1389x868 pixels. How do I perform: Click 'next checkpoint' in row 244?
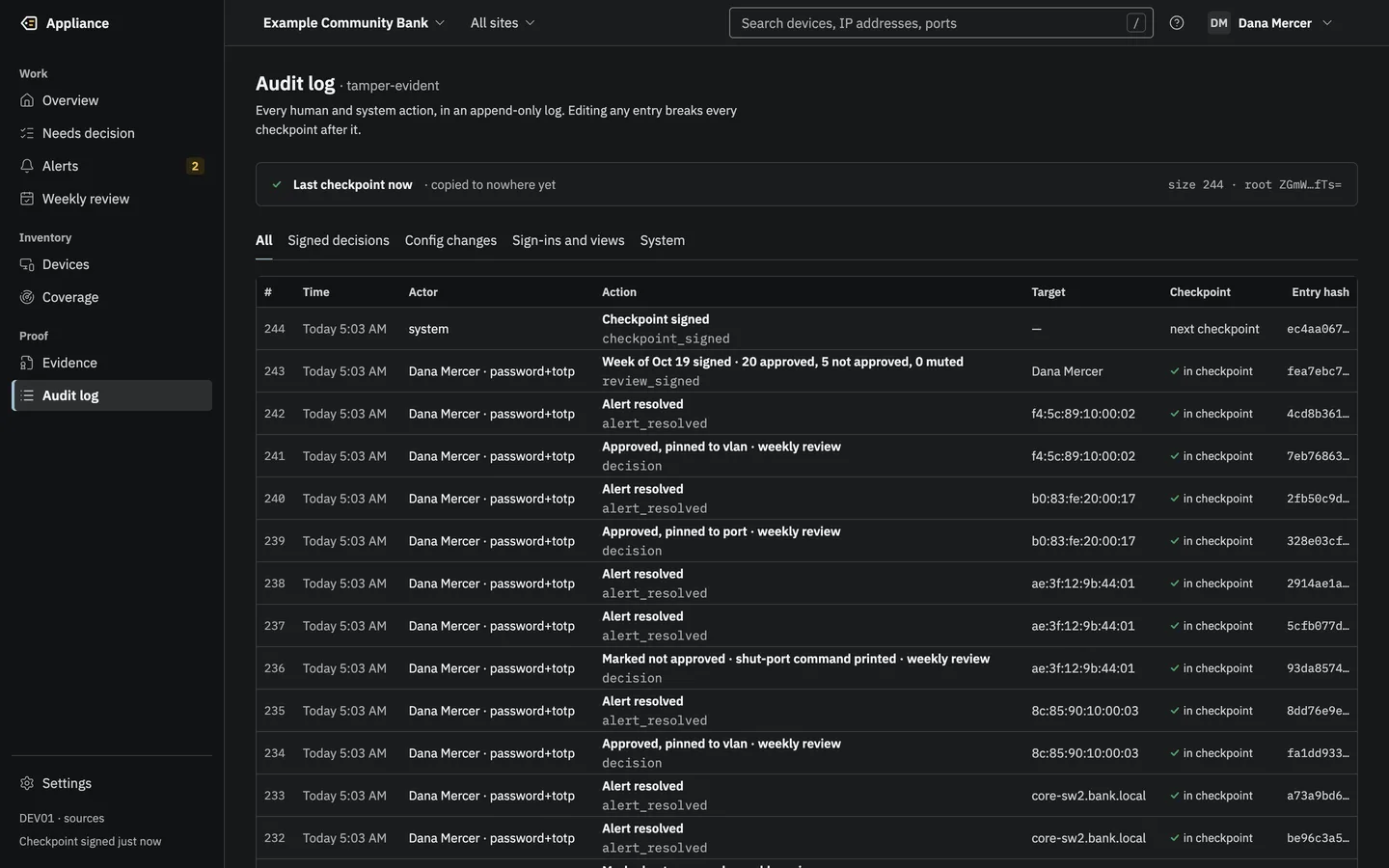coord(1214,329)
